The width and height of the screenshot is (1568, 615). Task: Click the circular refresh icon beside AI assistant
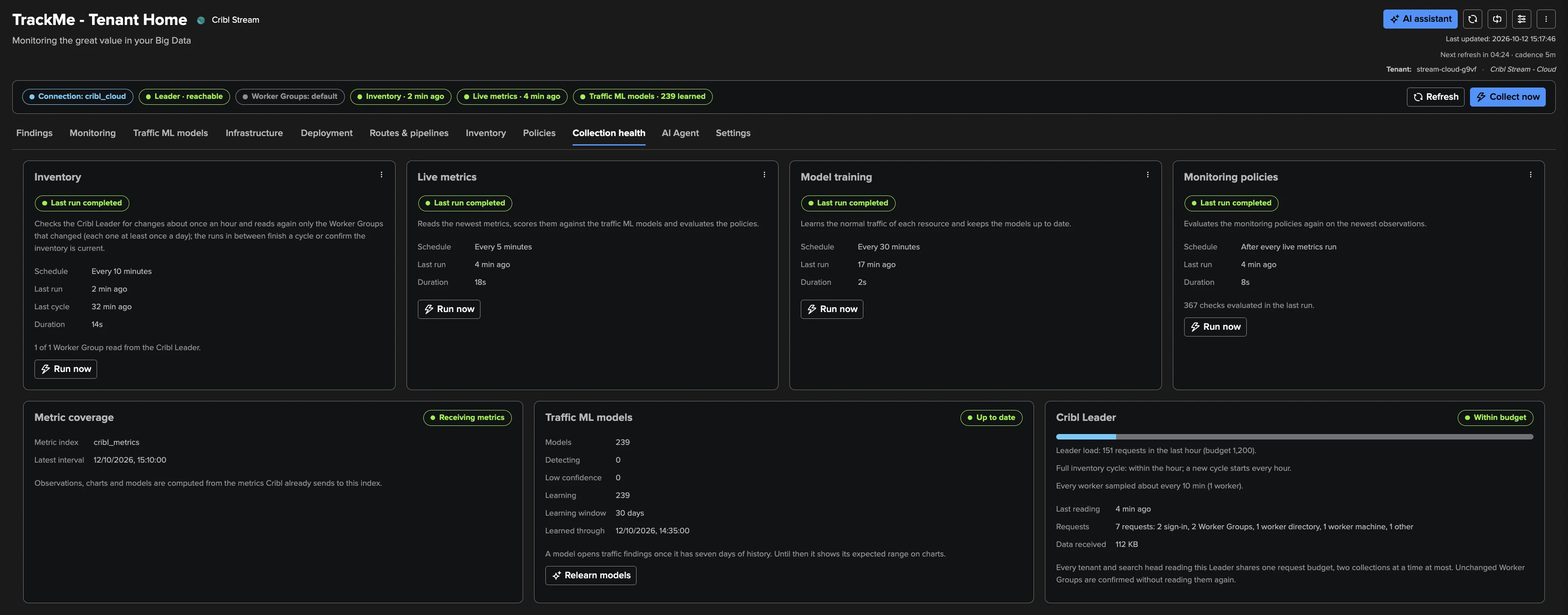(x=1472, y=19)
